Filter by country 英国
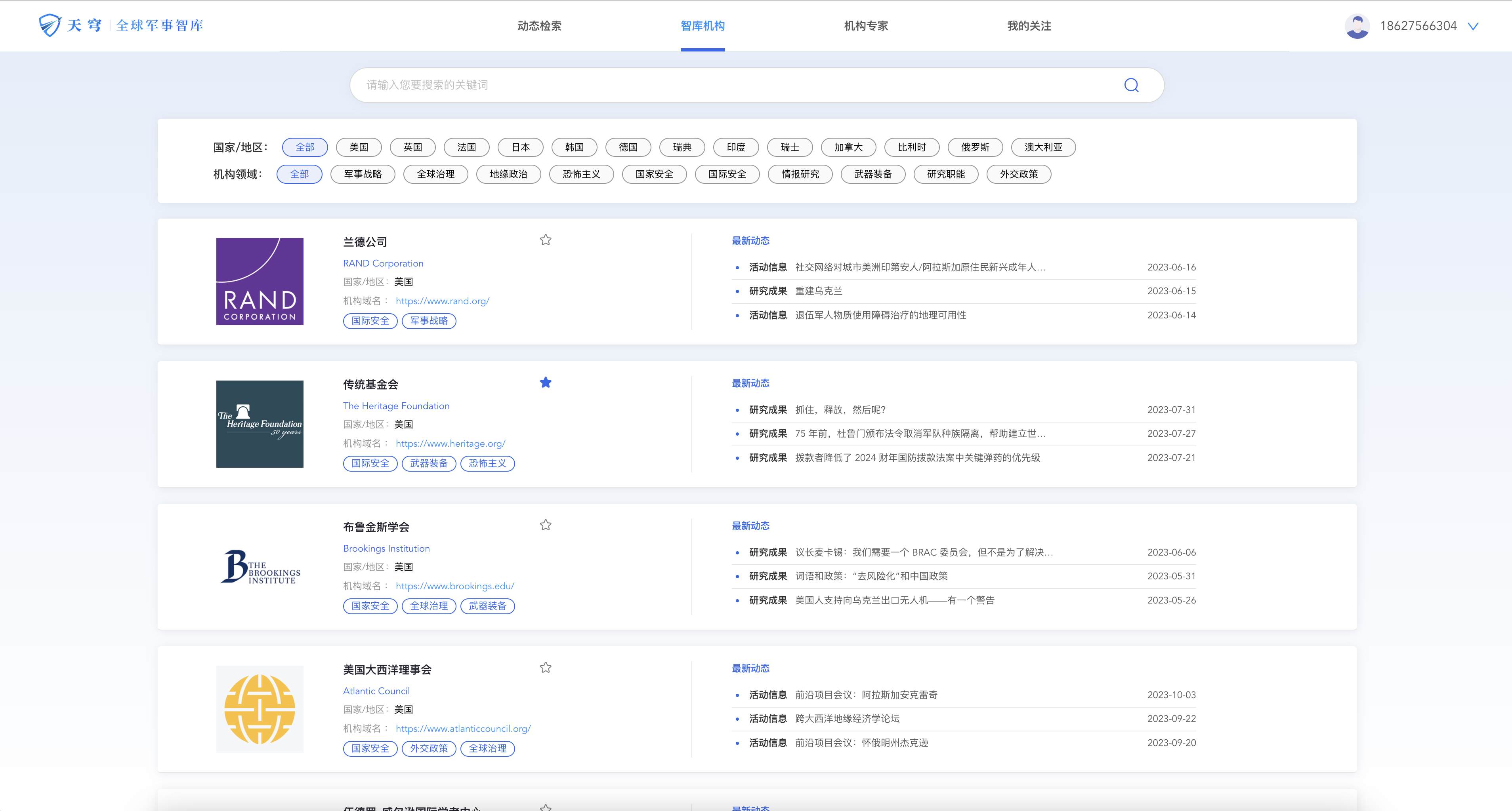Image resolution: width=1512 pixels, height=811 pixels. tap(412, 147)
